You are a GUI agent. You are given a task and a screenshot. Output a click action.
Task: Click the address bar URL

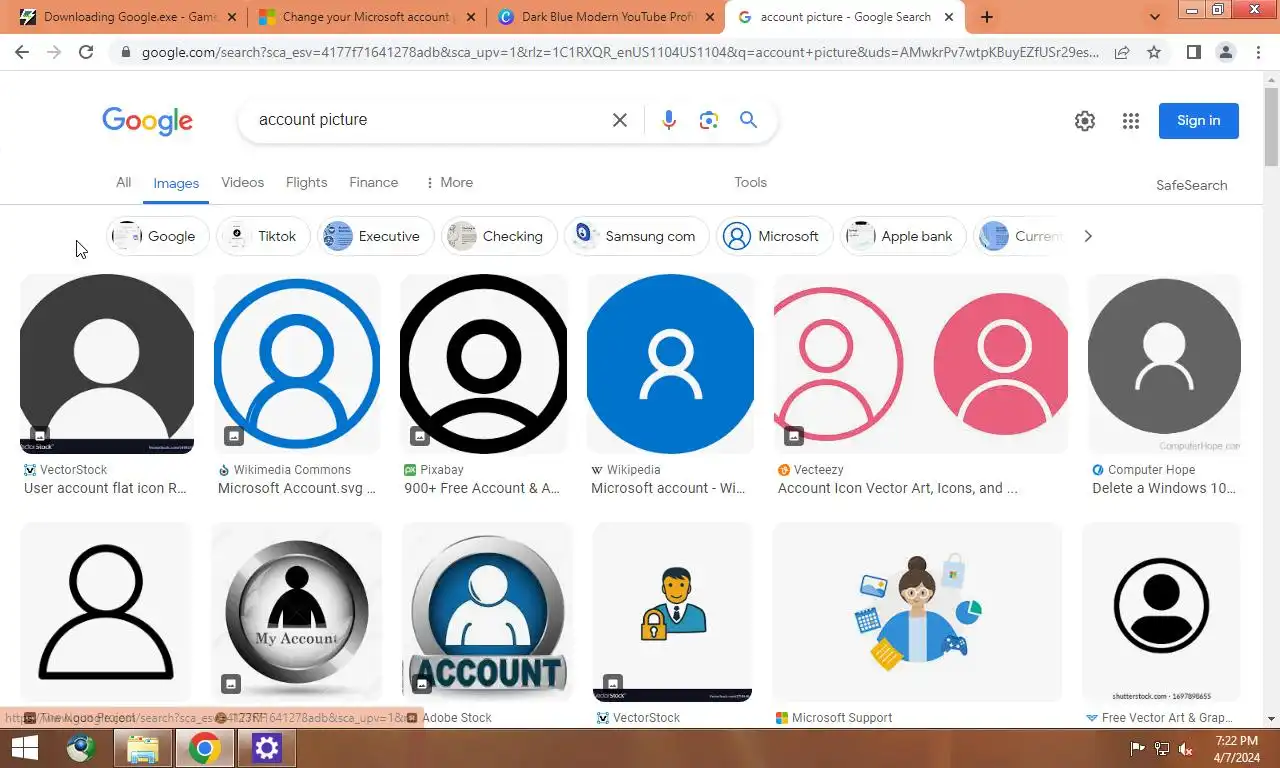pyautogui.click(x=620, y=52)
